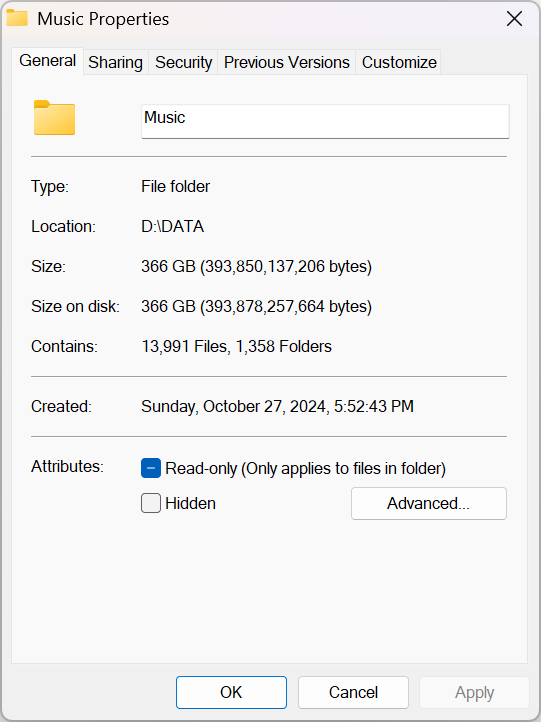Click the Contains files and folders count
The height and width of the screenshot is (722, 541).
[x=236, y=346]
